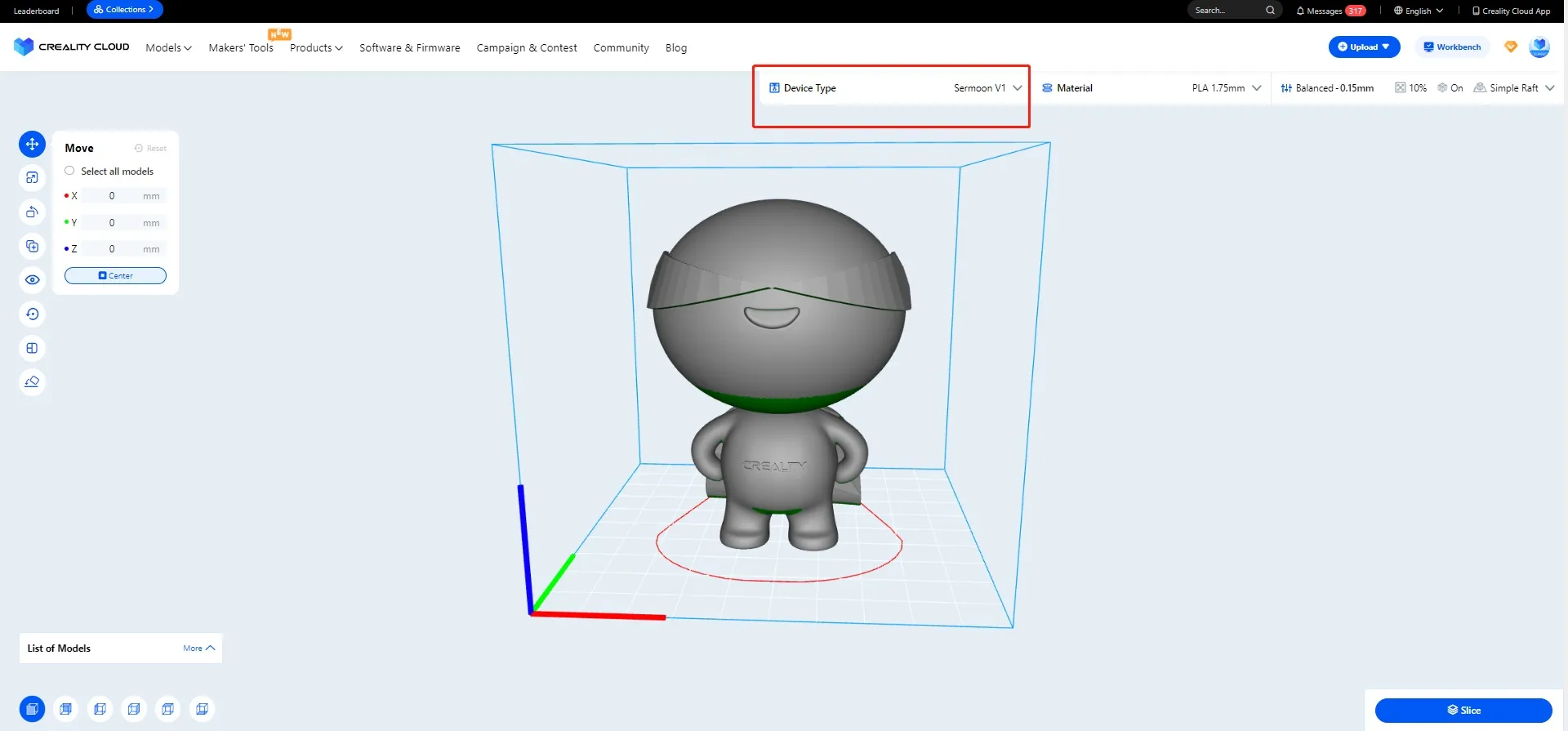1568x731 pixels.
Task: Toggle the eye visibility tool
Action: [x=32, y=280]
